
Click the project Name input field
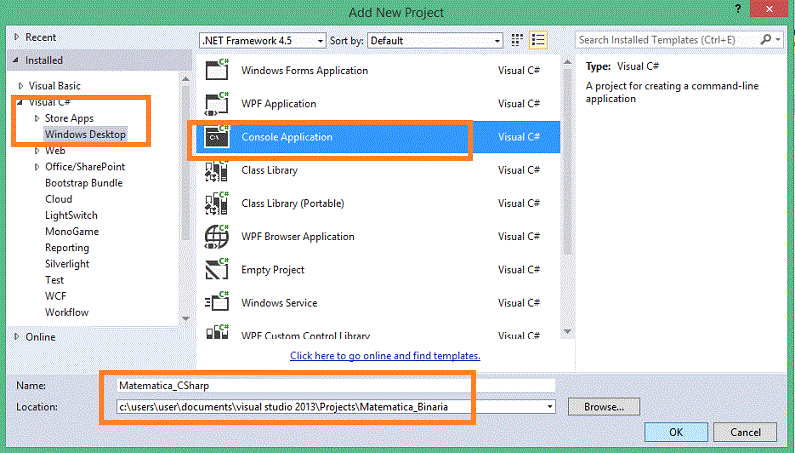pos(336,386)
